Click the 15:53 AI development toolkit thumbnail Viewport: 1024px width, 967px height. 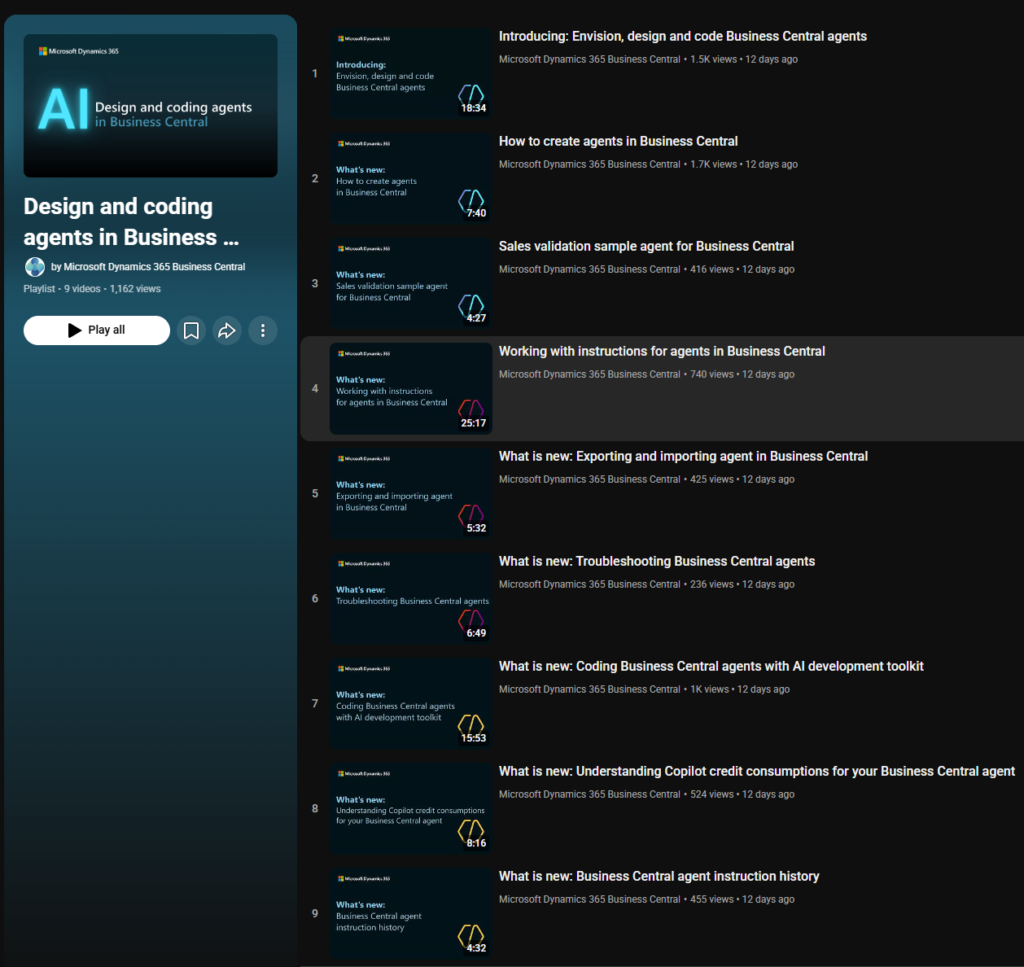click(410, 705)
